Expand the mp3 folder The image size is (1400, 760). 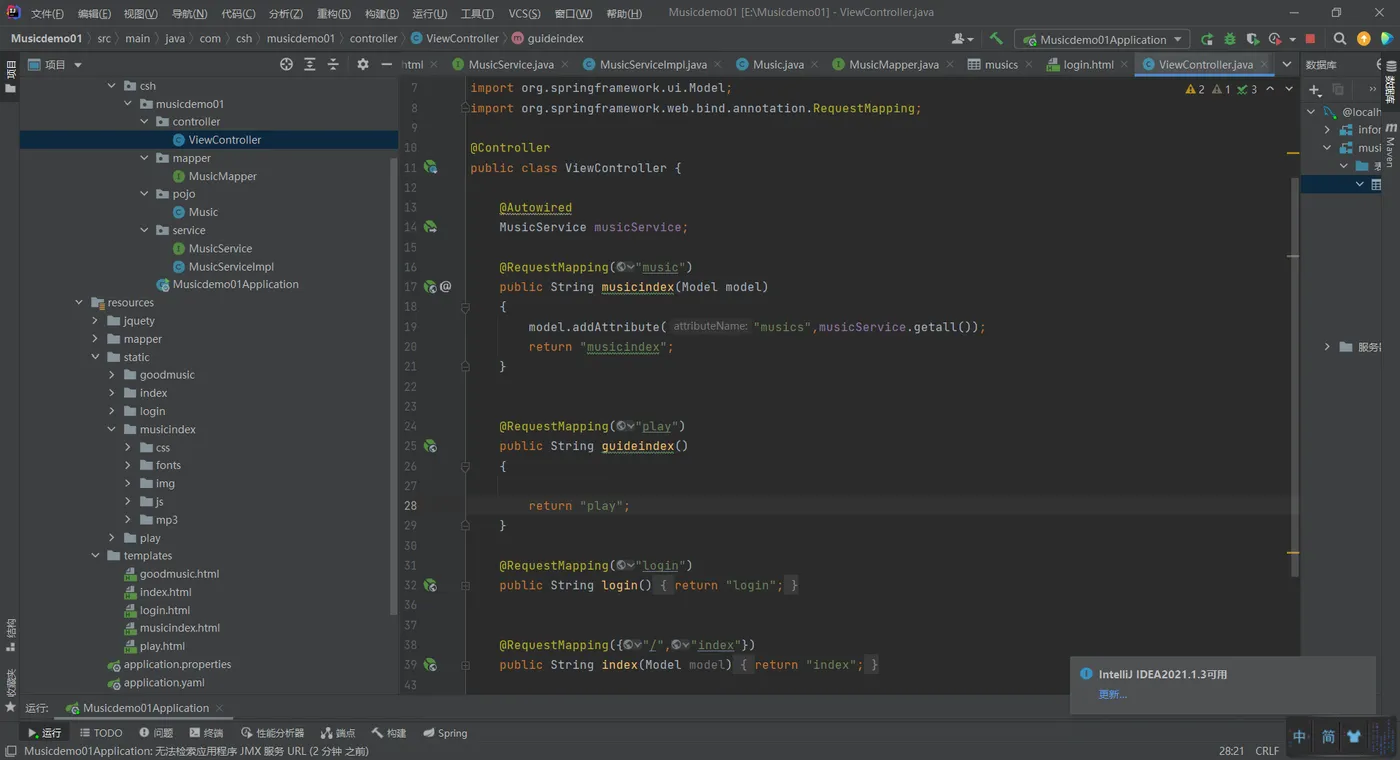tap(128, 520)
